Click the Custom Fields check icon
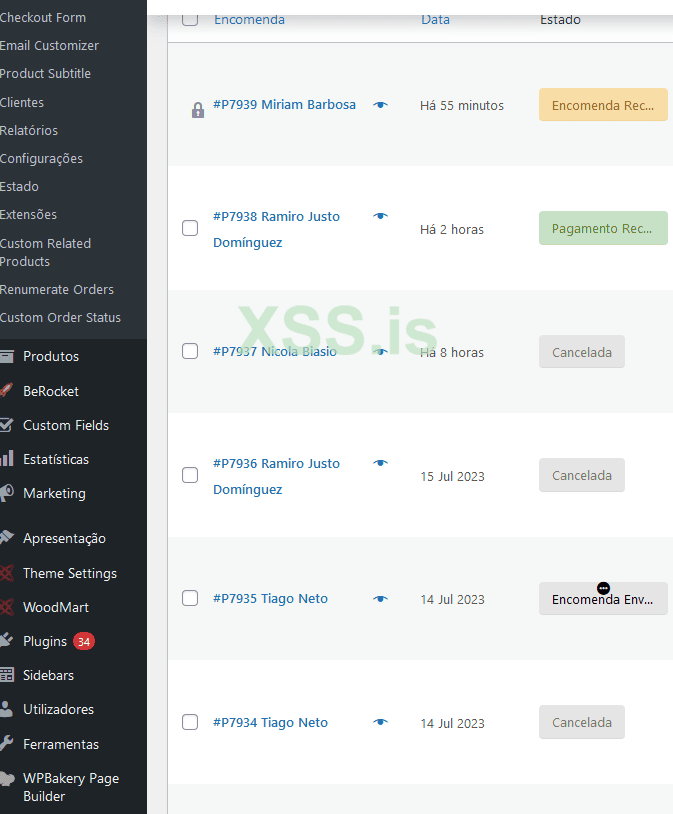The image size is (673, 814). [x=6, y=425]
